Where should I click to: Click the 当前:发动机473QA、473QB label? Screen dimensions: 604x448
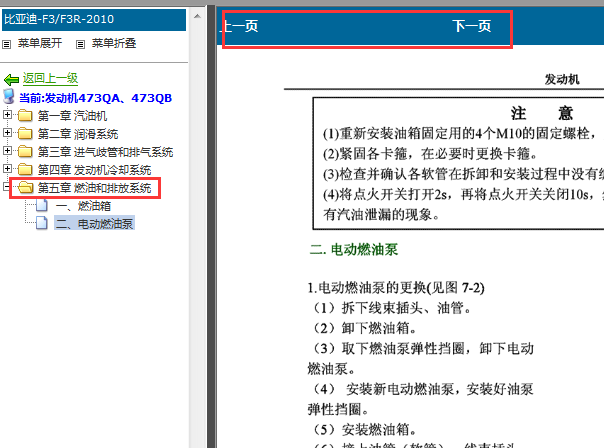96,98
